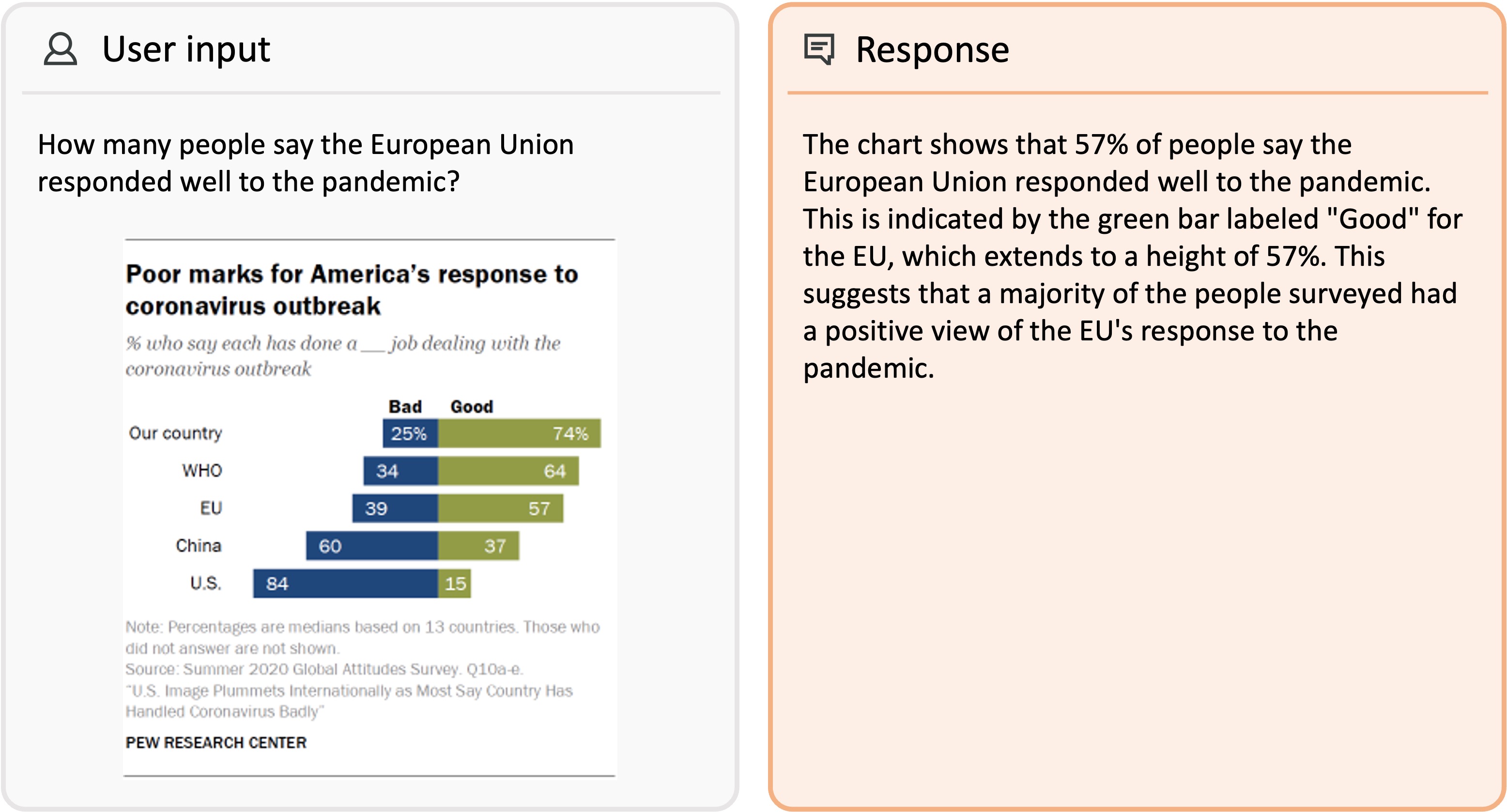This screenshot has width=1507, height=812.
Task: Click the blue China bar labeled 60
Action: click(x=371, y=546)
